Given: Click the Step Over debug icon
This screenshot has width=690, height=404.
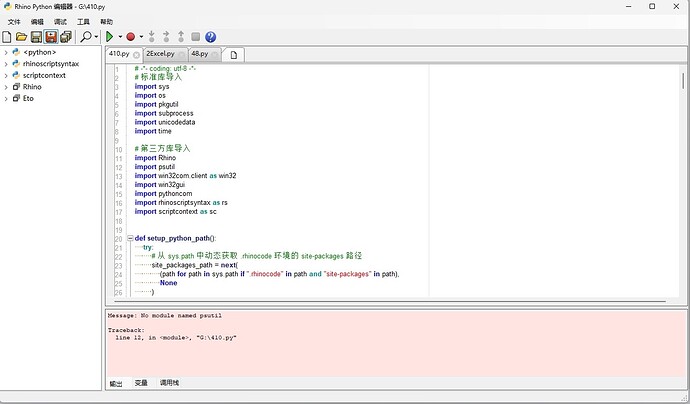Looking at the screenshot, I should [x=166, y=37].
